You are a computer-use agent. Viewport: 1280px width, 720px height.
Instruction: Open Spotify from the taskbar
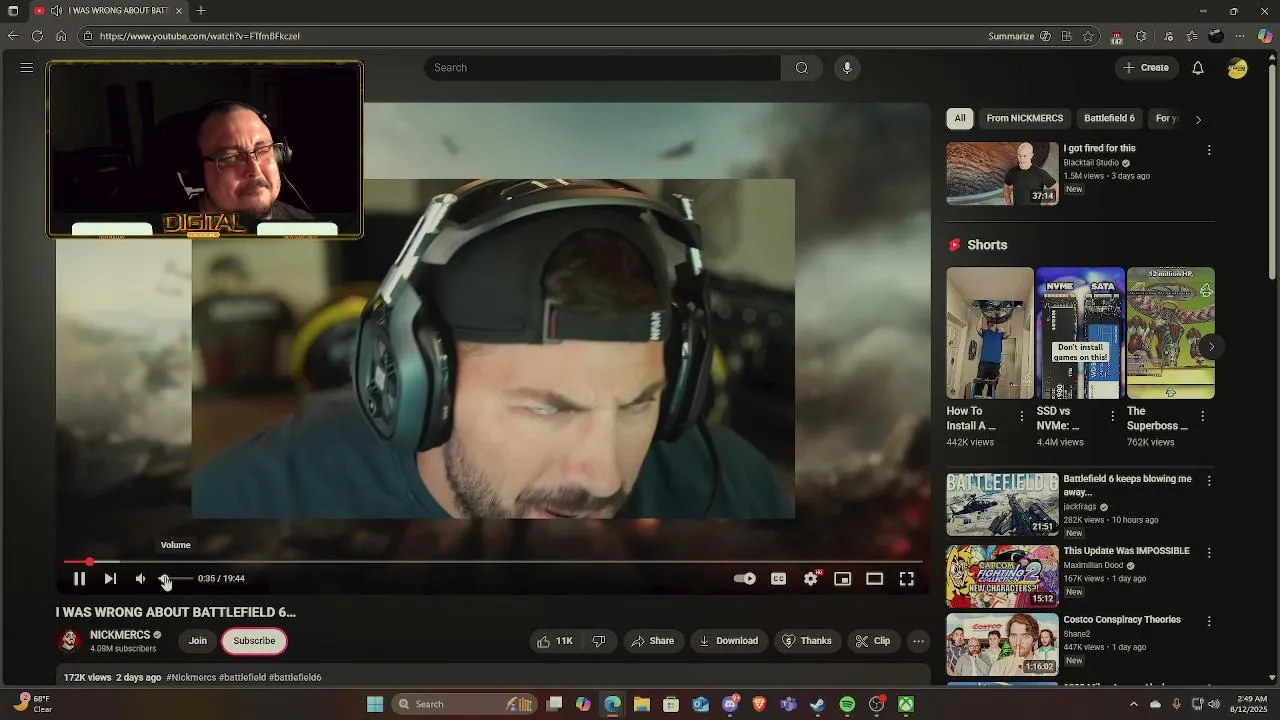pos(847,704)
